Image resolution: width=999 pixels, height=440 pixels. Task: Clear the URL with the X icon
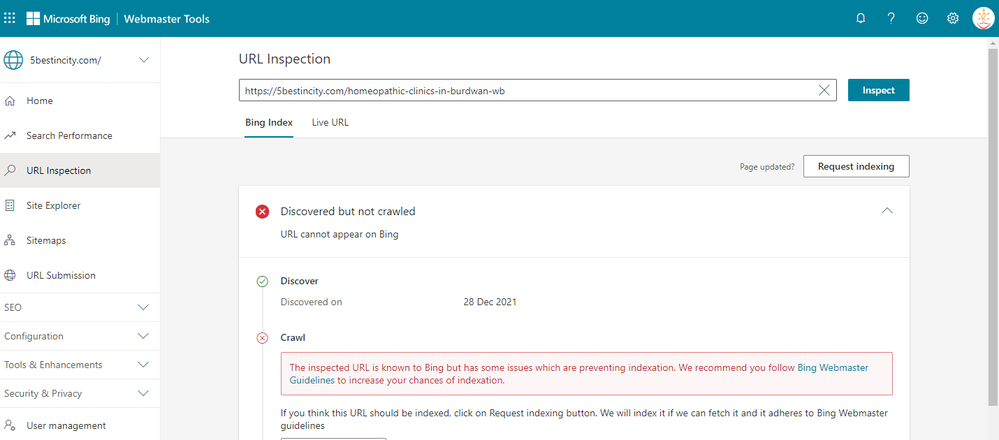[824, 90]
